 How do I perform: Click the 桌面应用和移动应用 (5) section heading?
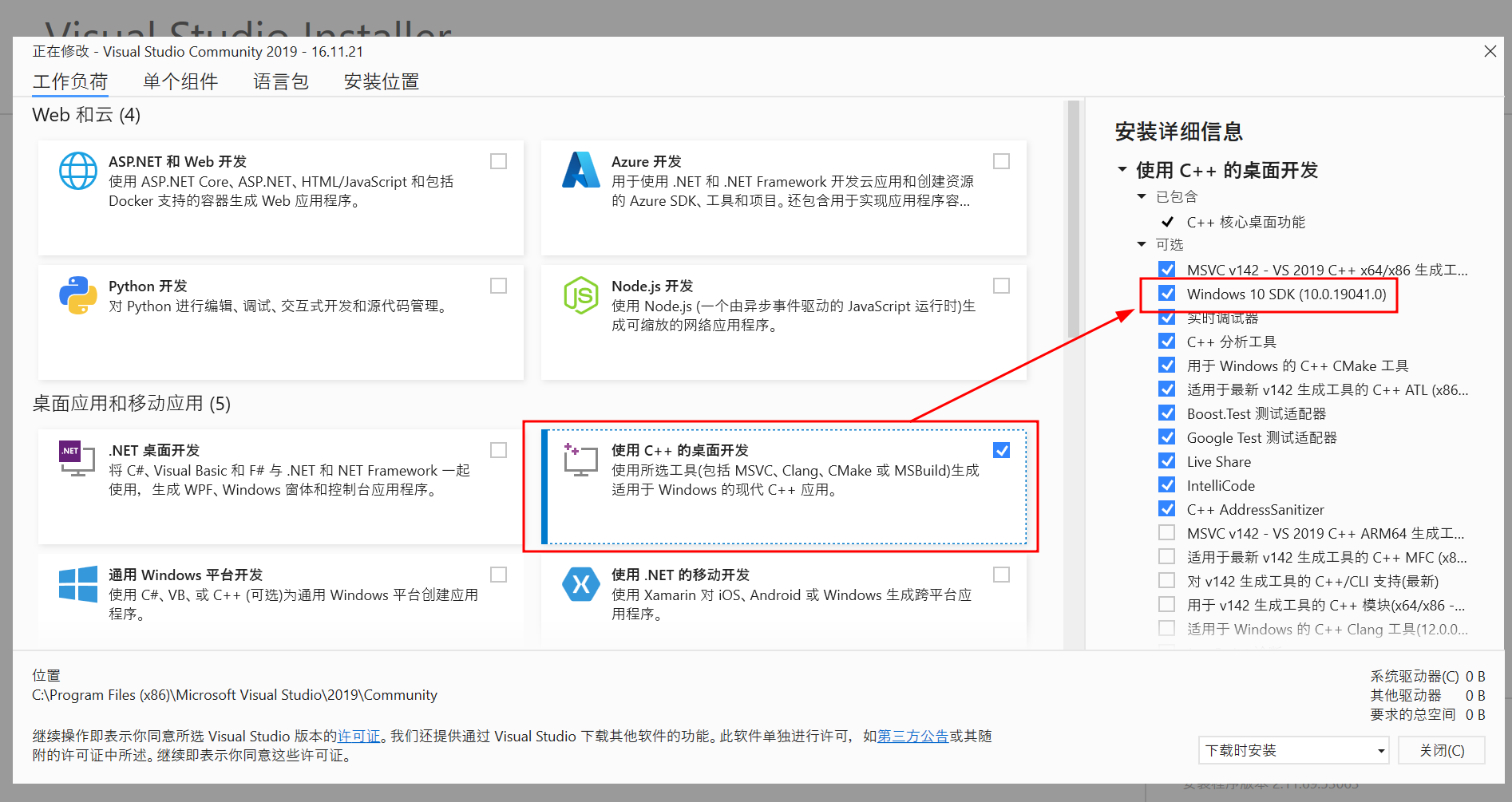[132, 404]
